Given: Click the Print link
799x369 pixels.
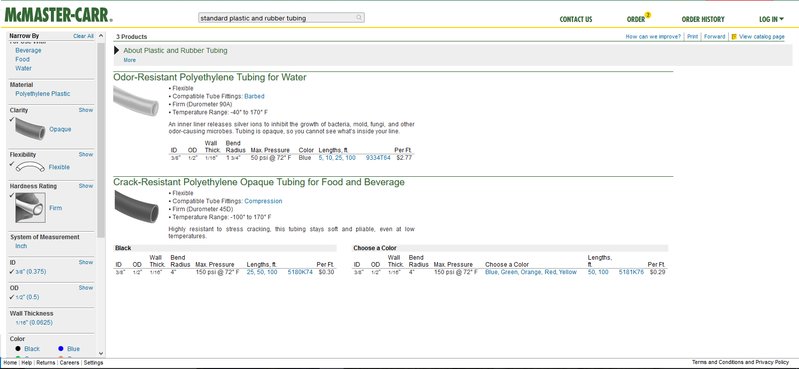Looking at the screenshot, I should 692,37.
